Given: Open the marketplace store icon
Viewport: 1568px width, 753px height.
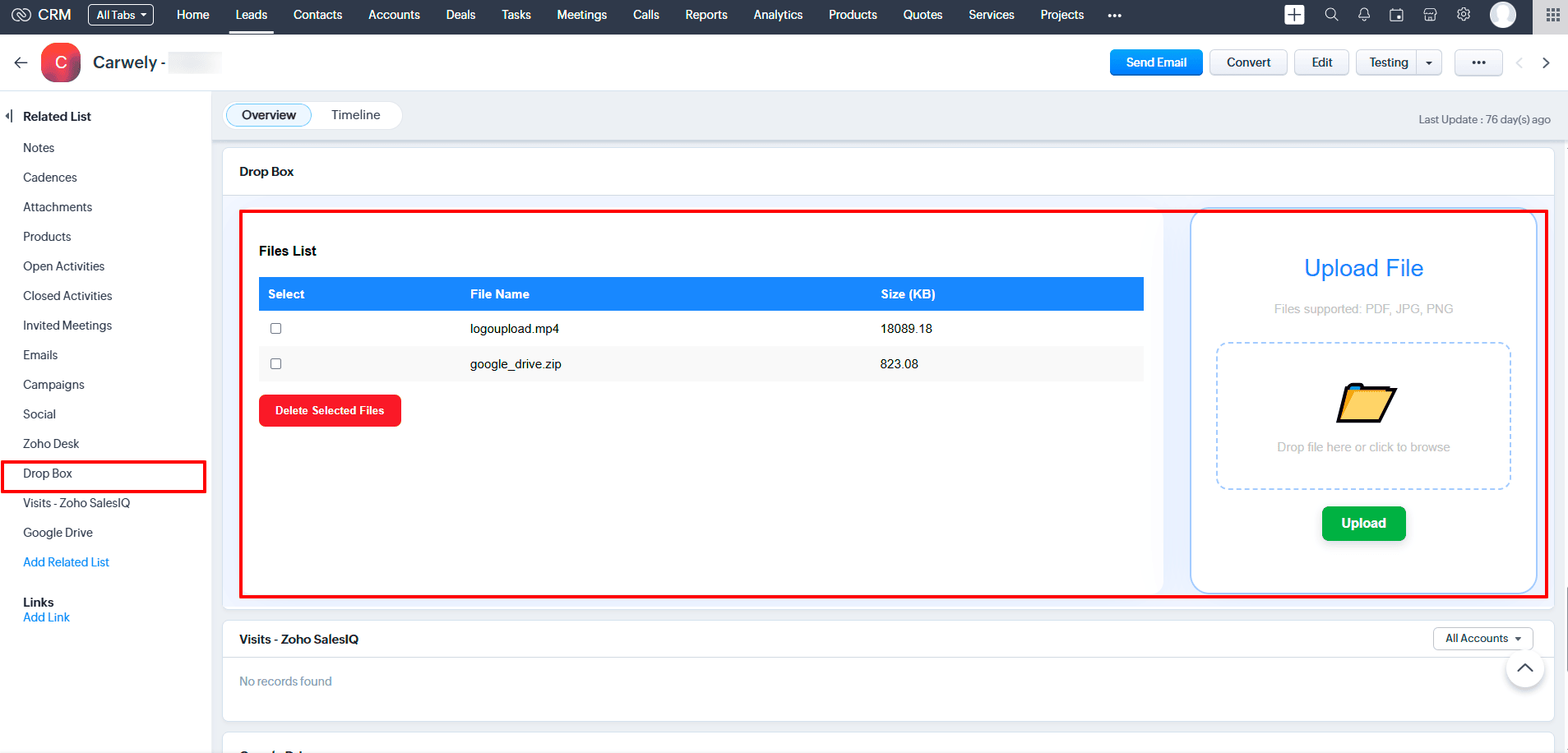Looking at the screenshot, I should (x=1430, y=15).
